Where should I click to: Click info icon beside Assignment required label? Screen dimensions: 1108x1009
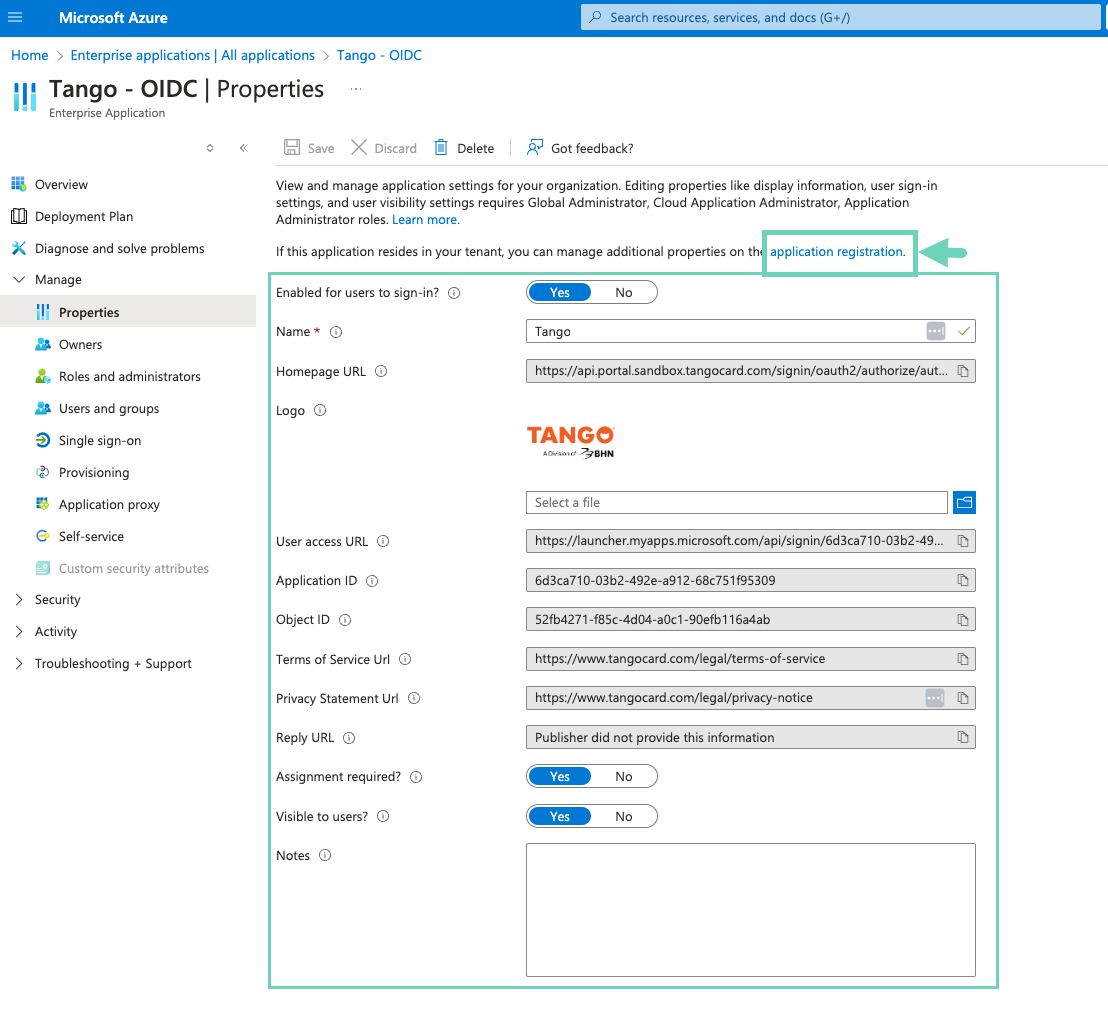tap(416, 777)
